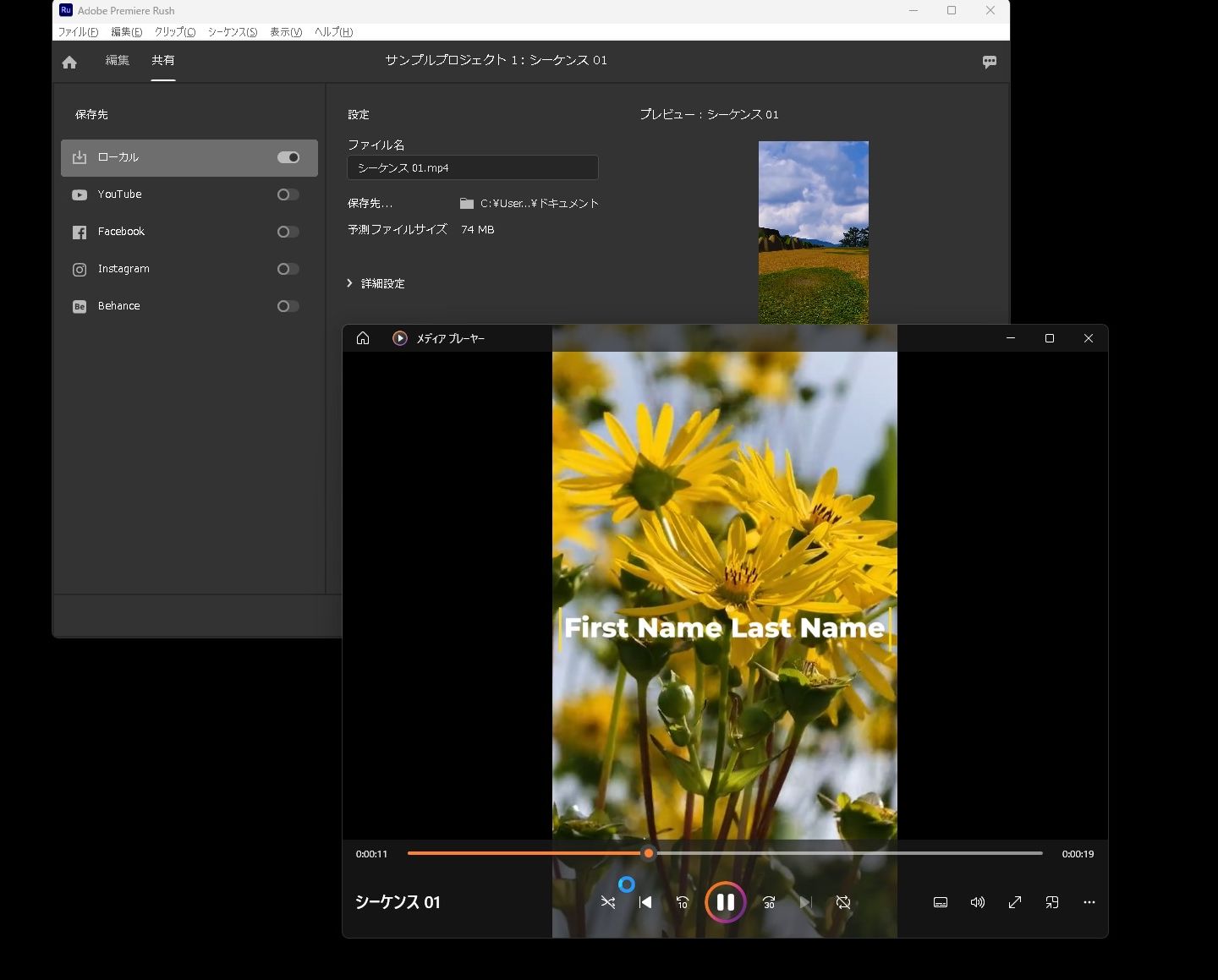
Task: Click the Premiere Rush home icon
Action: [69, 62]
